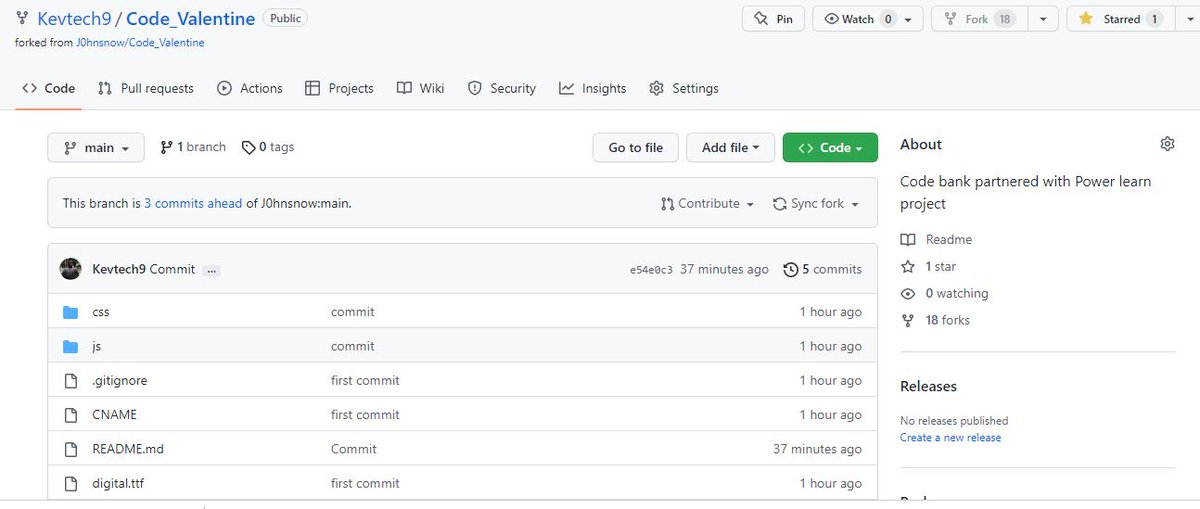This screenshot has height=509, width=1200.
Task: Open Code_Valentine repository name link
Action: click(x=189, y=19)
